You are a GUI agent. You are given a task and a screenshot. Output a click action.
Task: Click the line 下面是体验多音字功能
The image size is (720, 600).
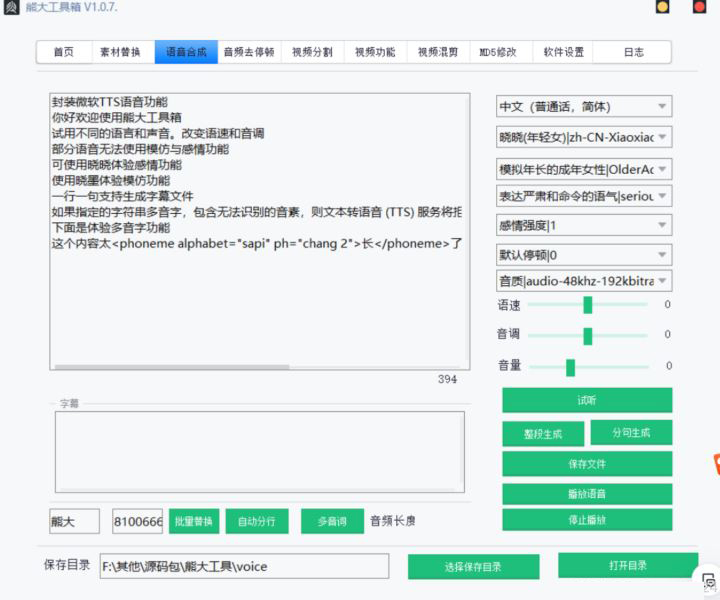click(111, 227)
